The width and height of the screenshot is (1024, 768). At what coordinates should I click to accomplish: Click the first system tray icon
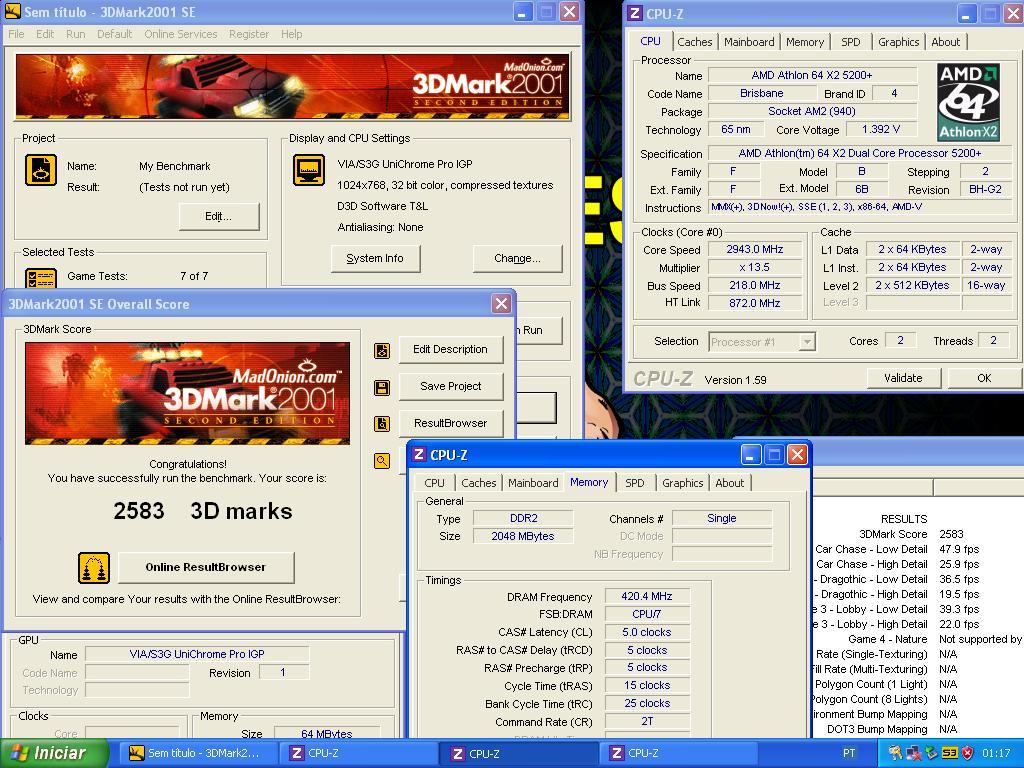pyautogui.click(x=895, y=753)
